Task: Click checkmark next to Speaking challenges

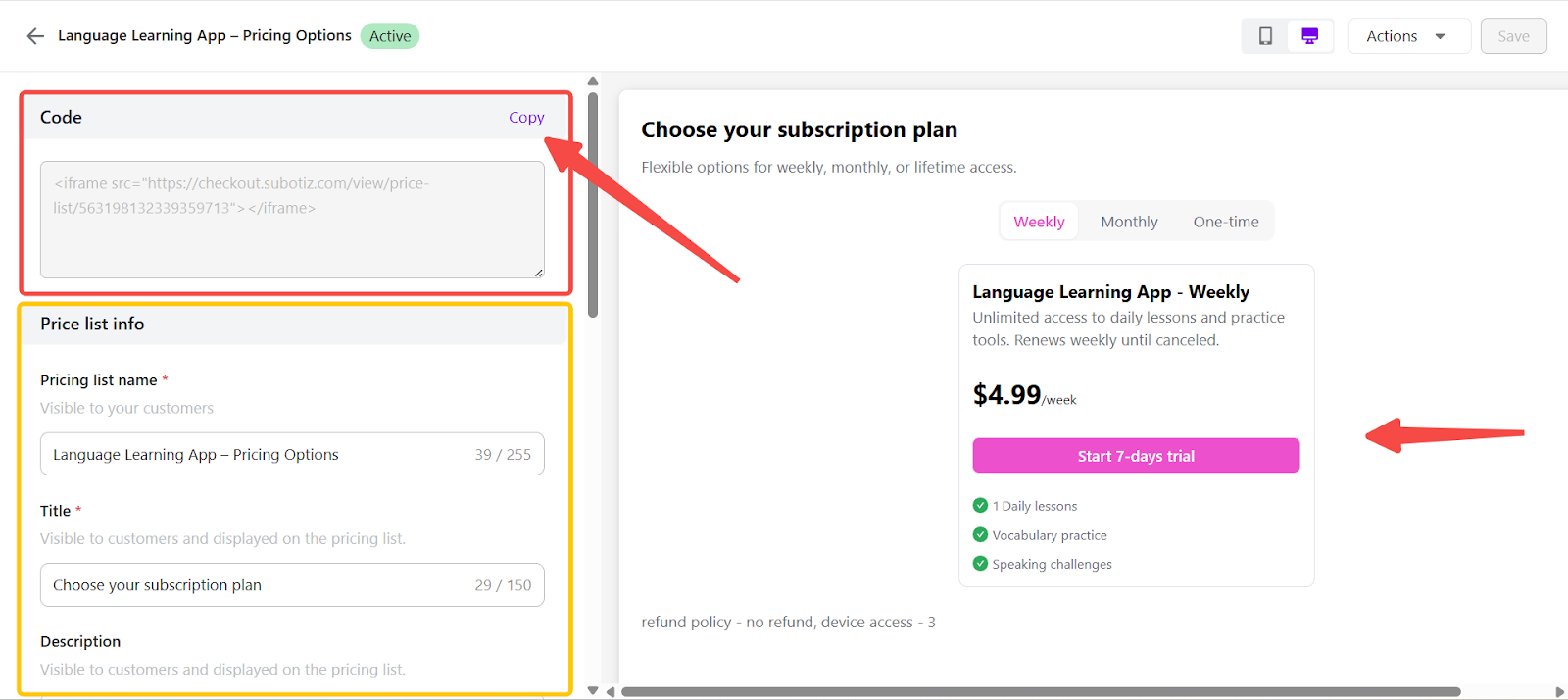Action: pos(980,564)
